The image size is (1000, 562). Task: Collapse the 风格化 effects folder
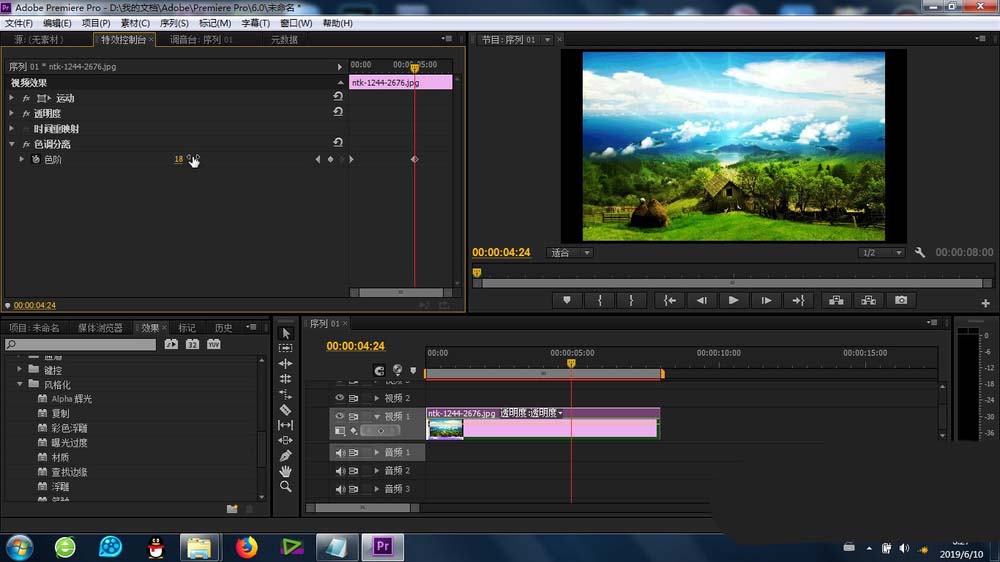[19, 384]
